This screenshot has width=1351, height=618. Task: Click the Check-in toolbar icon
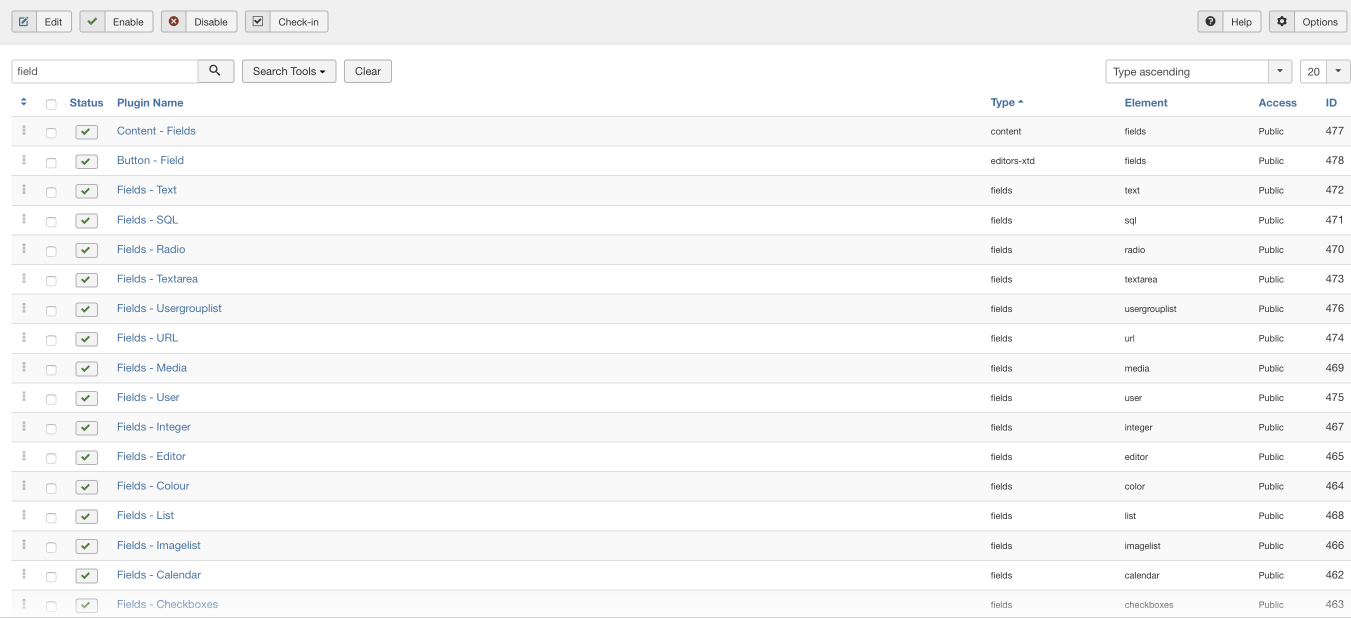coord(258,21)
